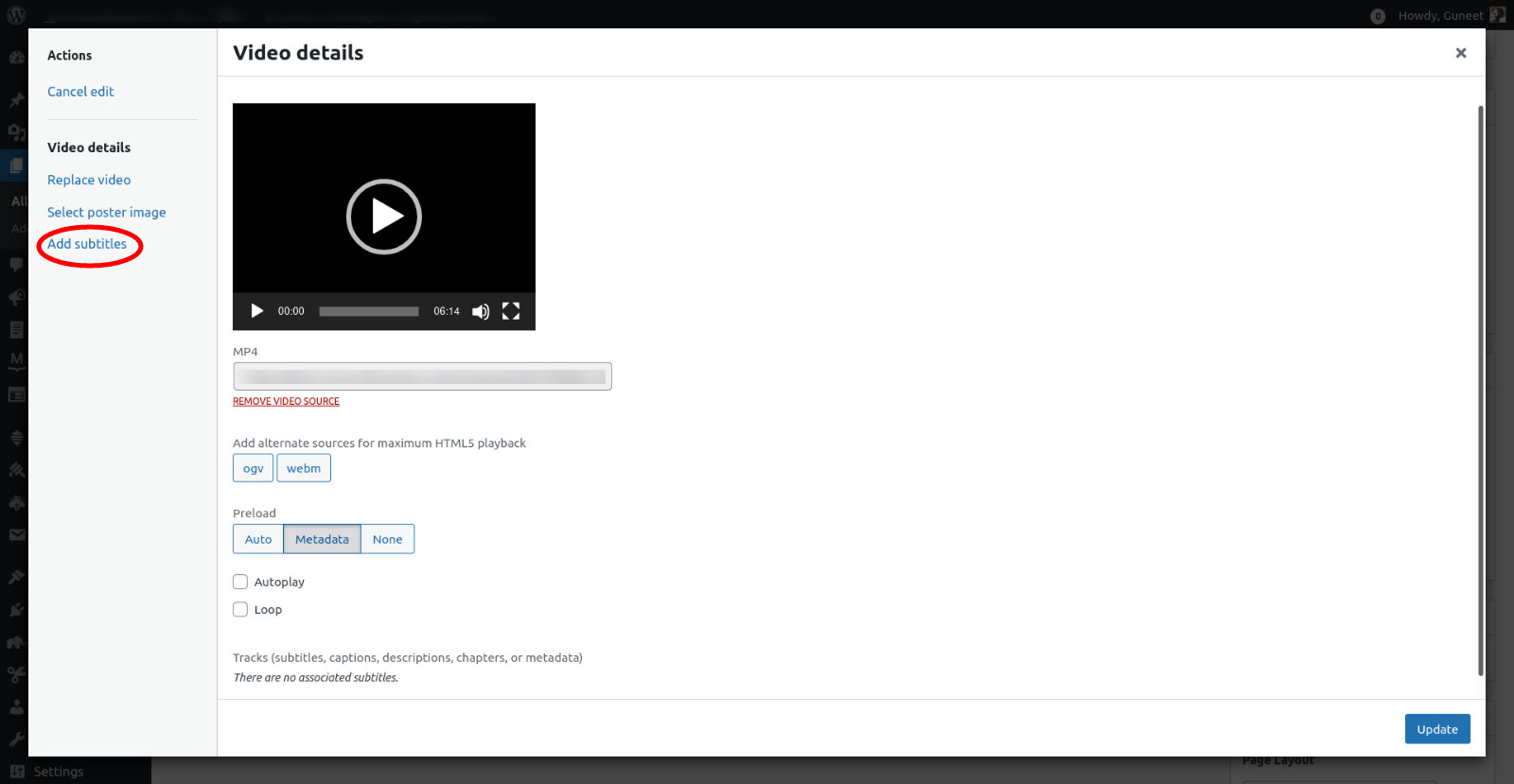This screenshot has height=784, width=1514.
Task: Add a webm alternate source
Action: (304, 468)
